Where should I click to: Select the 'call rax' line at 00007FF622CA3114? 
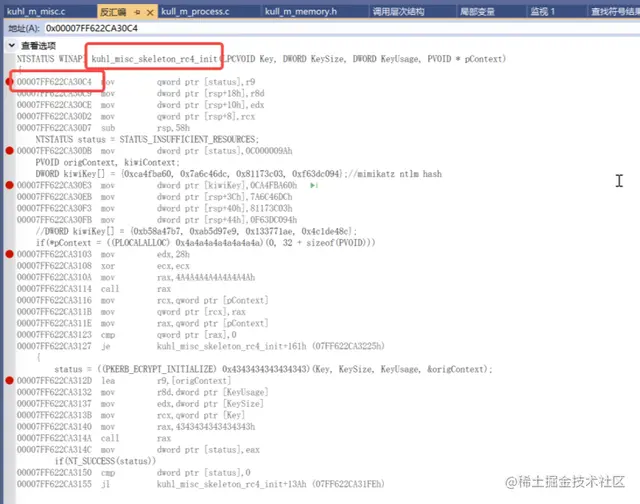pos(94,289)
